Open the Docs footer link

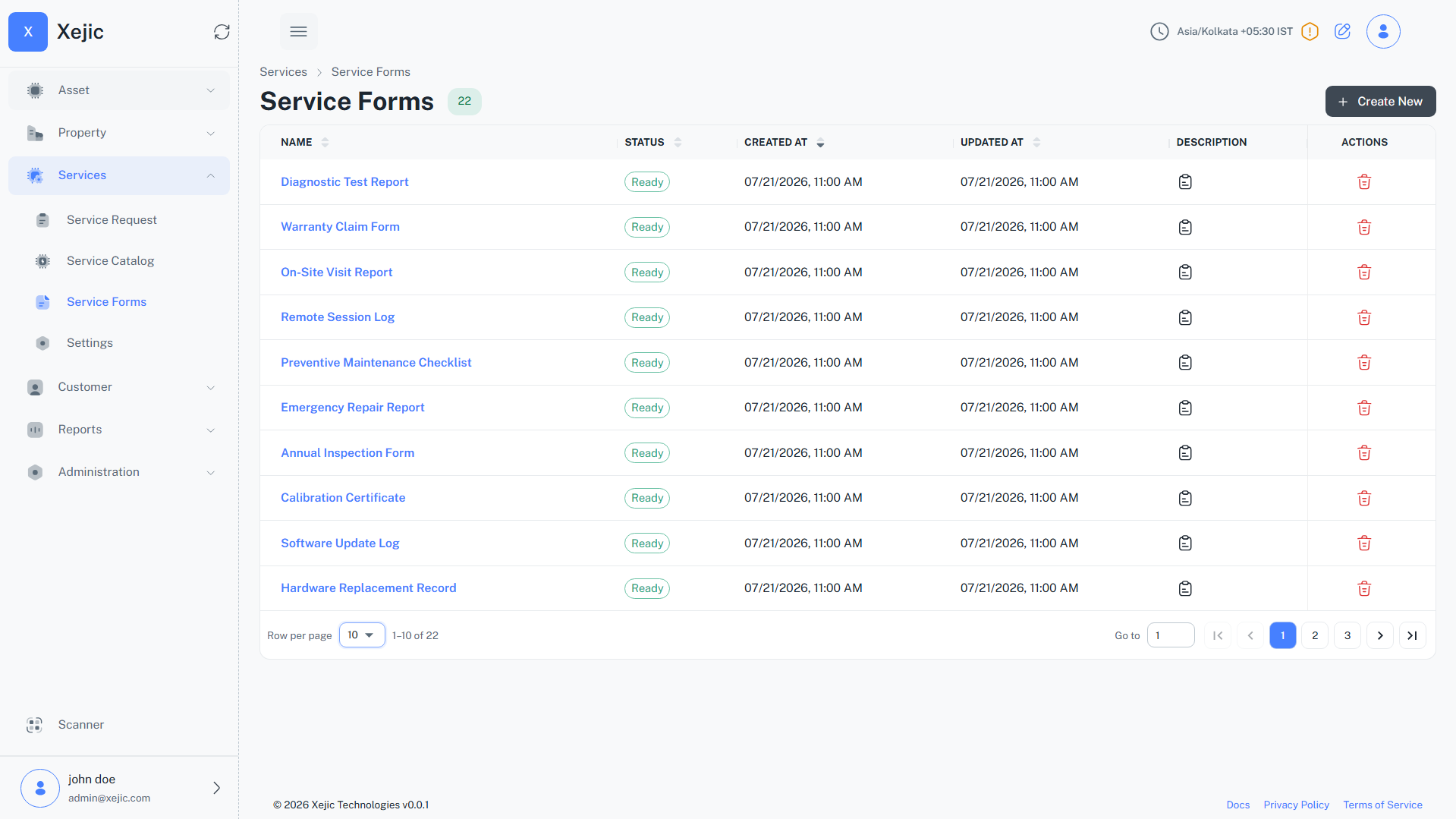(x=1237, y=805)
